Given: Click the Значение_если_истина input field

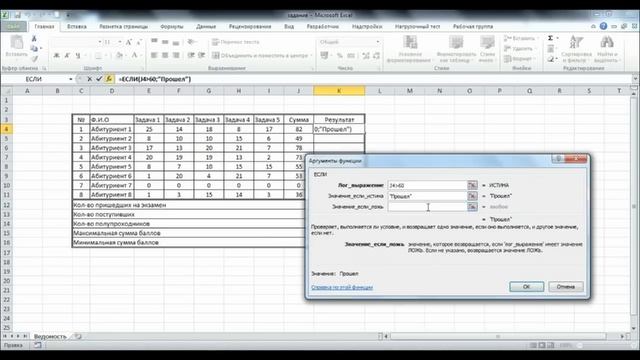Looking at the screenshot, I should [427, 196].
